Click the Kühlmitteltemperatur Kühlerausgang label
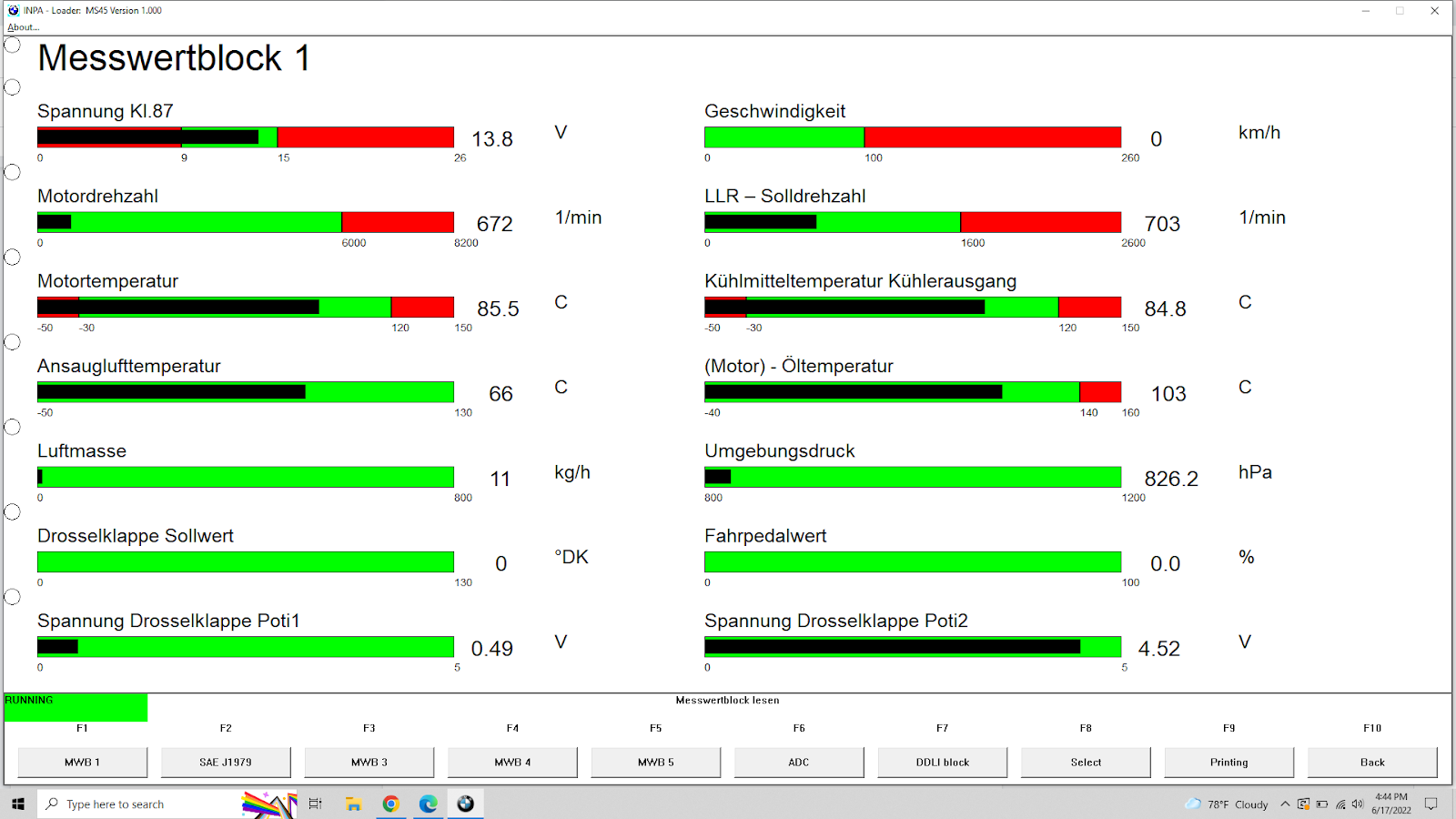The image size is (1456, 819). pyautogui.click(x=860, y=282)
